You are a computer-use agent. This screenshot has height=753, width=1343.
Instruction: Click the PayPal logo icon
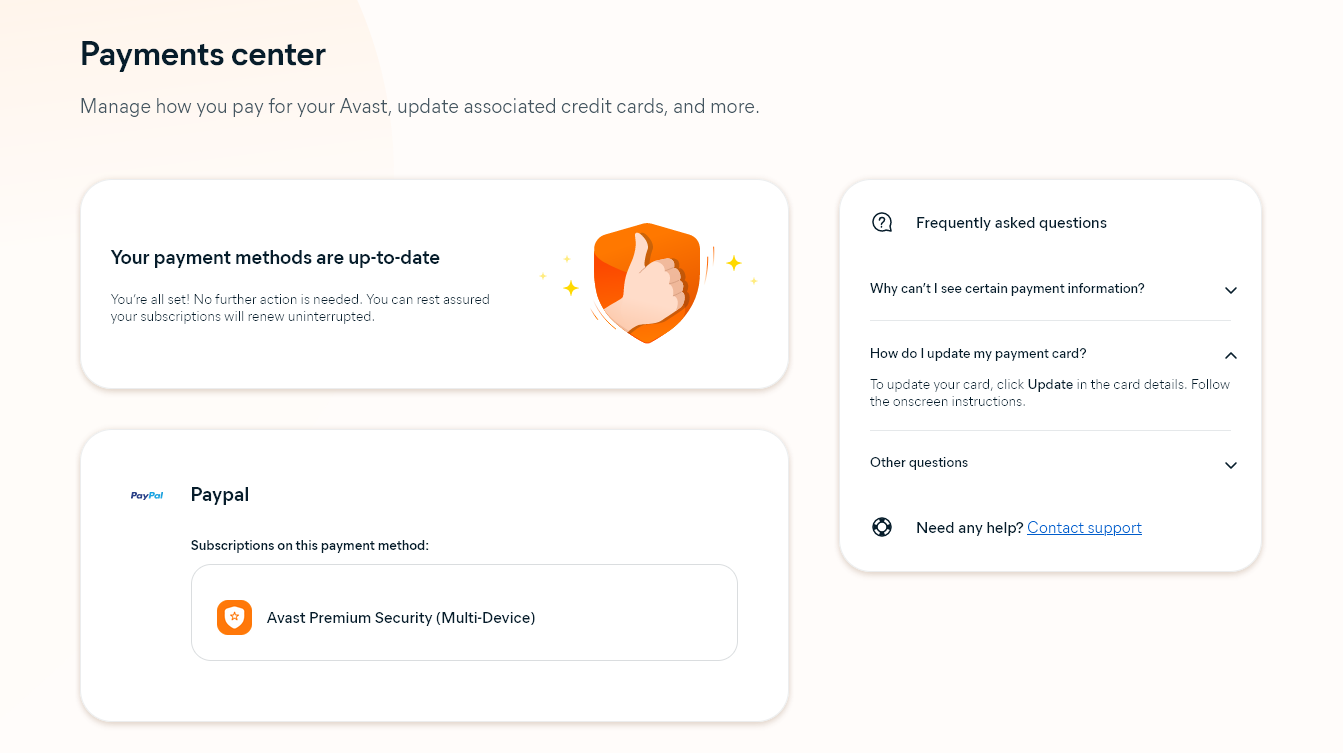point(147,495)
